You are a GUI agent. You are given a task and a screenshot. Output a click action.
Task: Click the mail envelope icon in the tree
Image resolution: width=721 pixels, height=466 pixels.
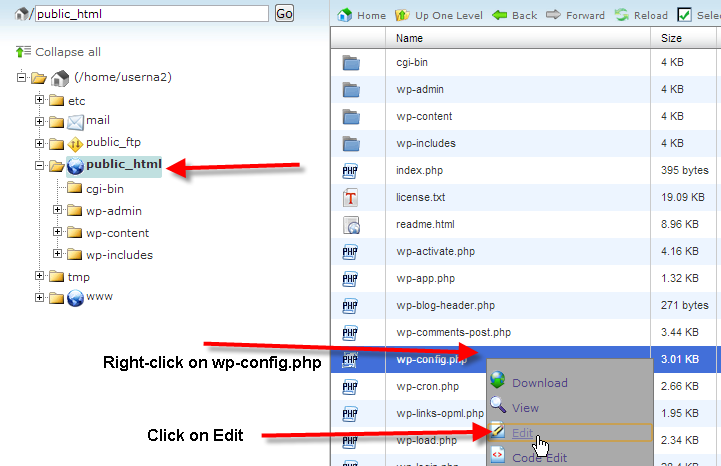(x=75, y=122)
